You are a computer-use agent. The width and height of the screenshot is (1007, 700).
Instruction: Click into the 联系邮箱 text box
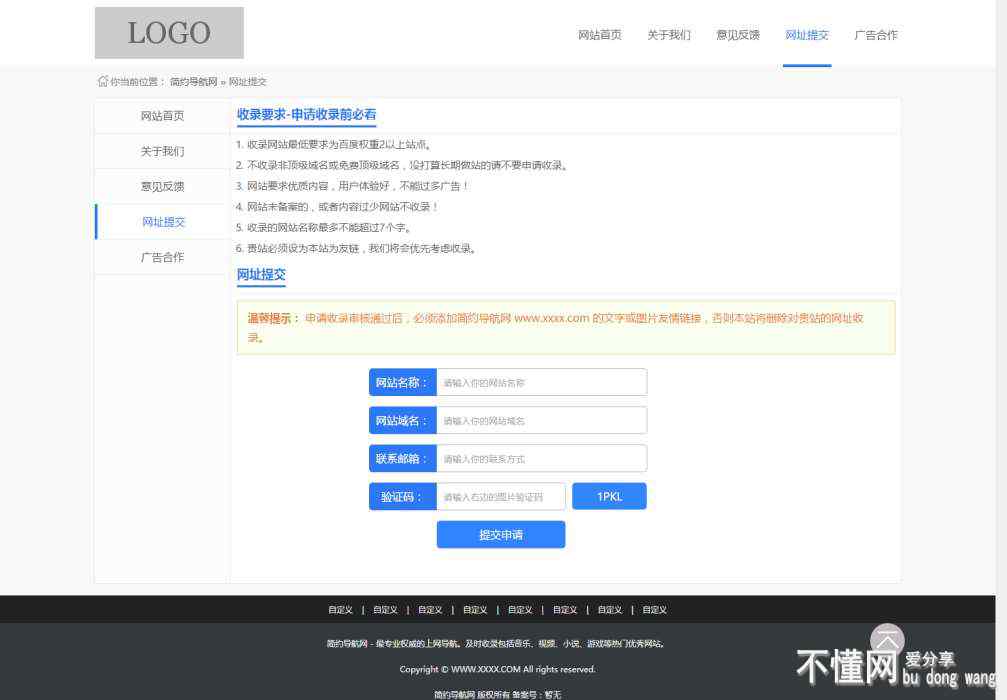(541, 459)
